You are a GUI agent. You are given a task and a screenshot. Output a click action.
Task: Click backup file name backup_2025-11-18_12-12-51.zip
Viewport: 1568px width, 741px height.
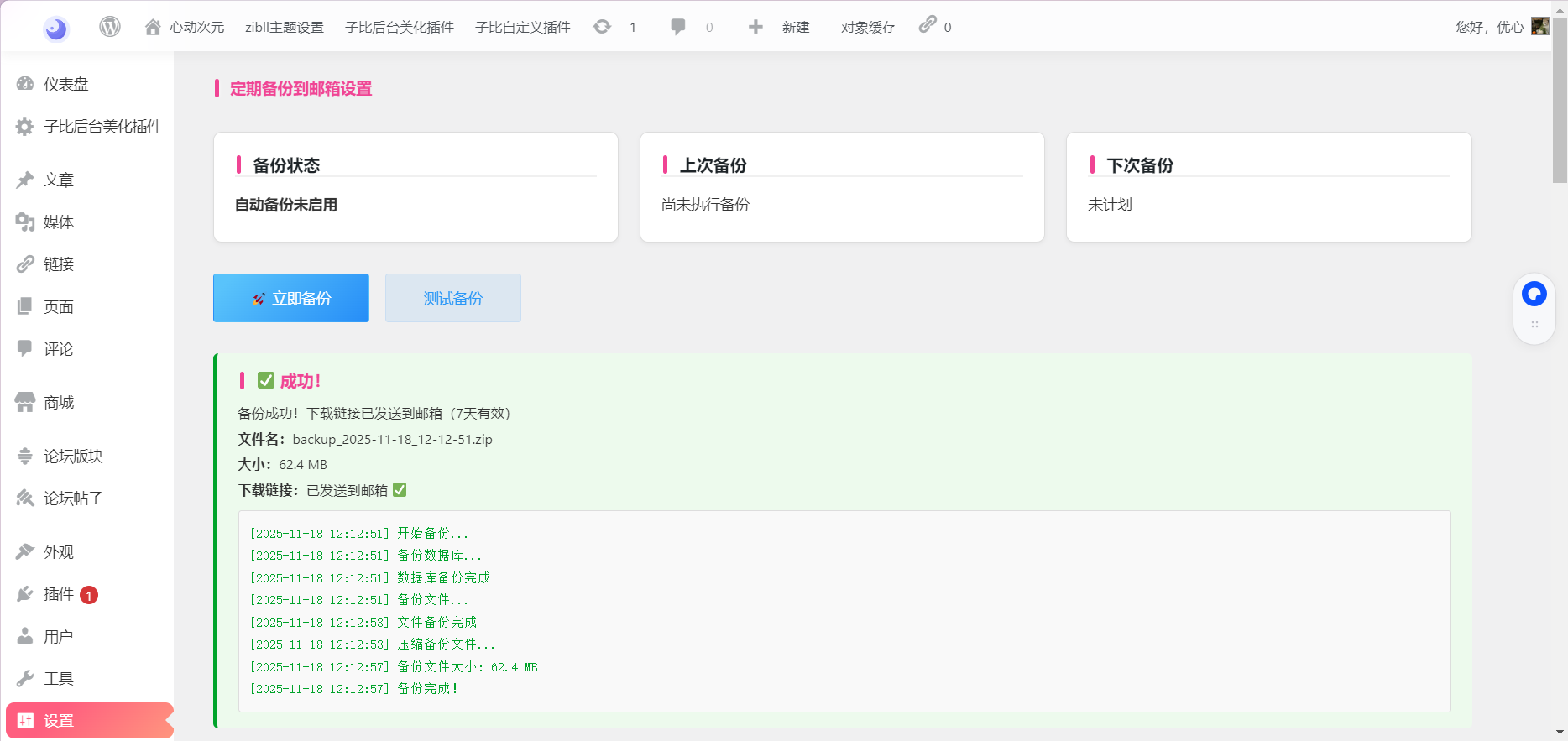click(392, 439)
